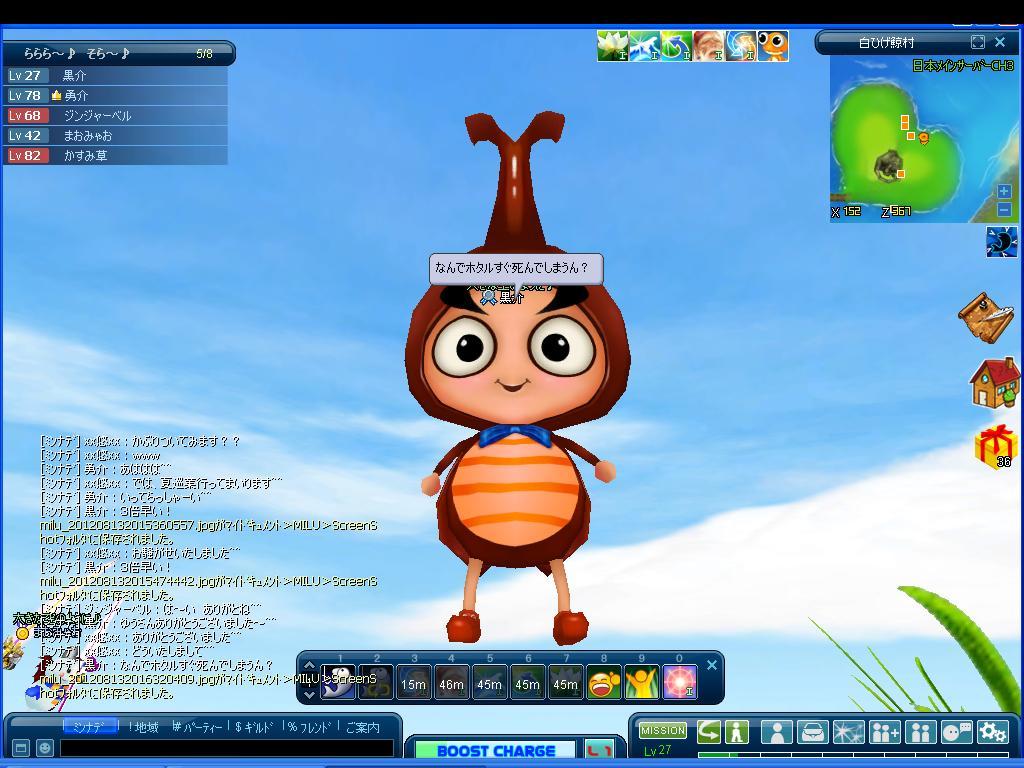Click the crescent moon icon below the minimap
Viewport: 1024px width, 768px height.
1001,242
